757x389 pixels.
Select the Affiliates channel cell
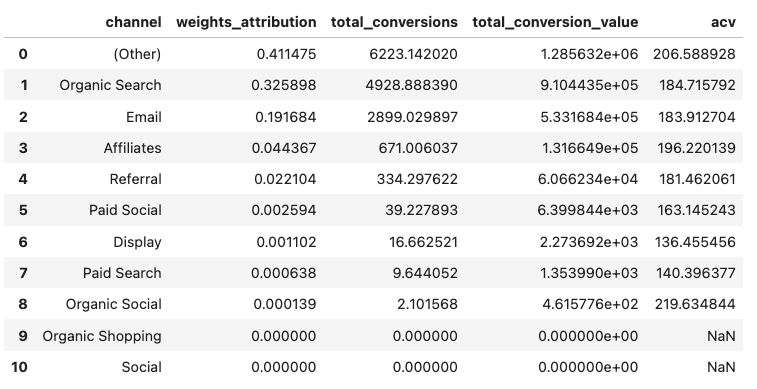coord(132,148)
